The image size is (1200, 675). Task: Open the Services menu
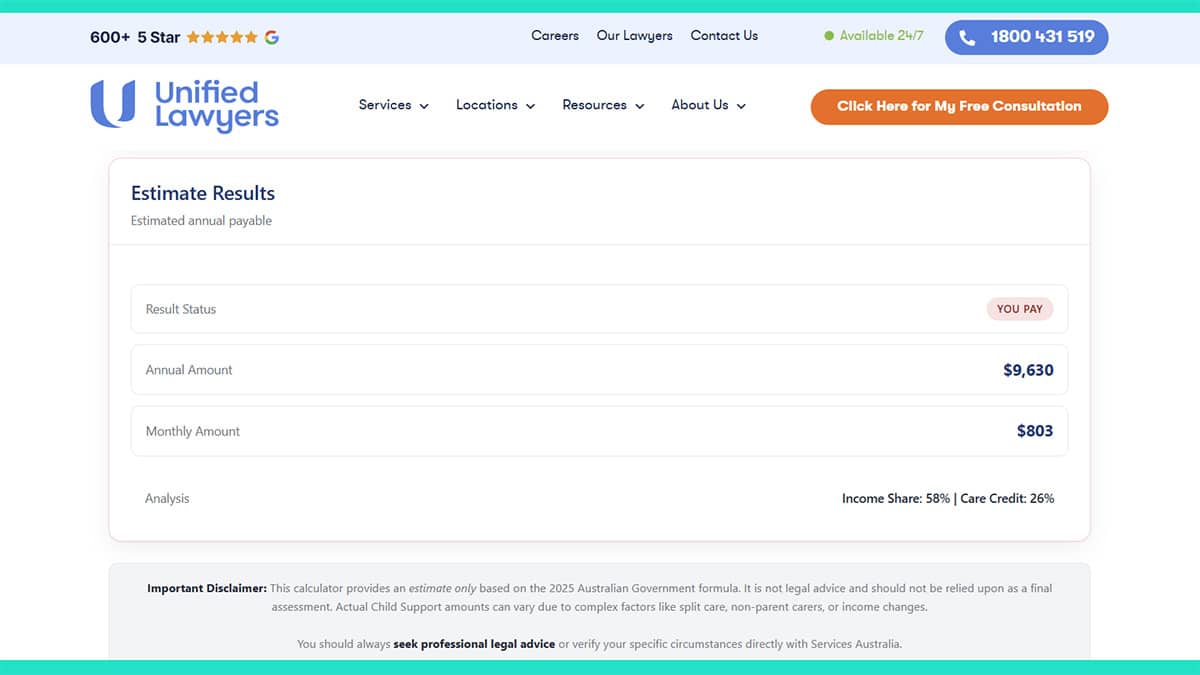[385, 105]
